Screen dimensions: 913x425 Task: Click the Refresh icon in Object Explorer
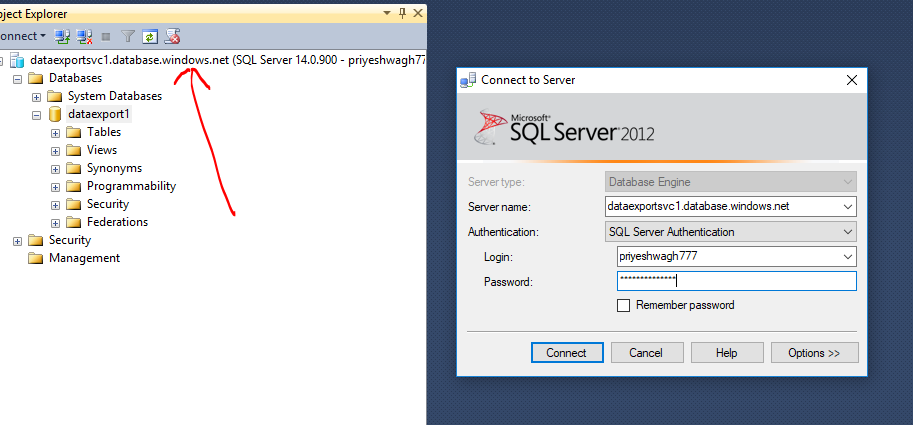tap(150, 37)
